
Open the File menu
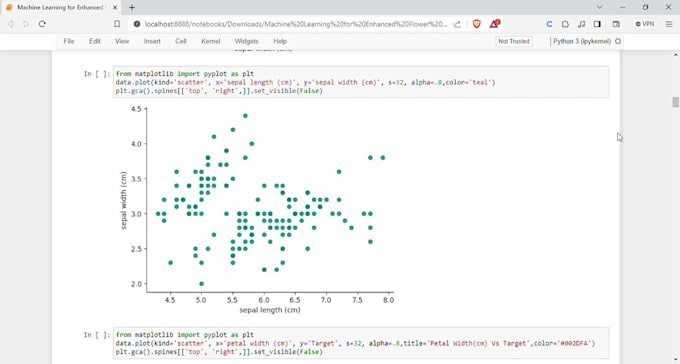coord(69,41)
